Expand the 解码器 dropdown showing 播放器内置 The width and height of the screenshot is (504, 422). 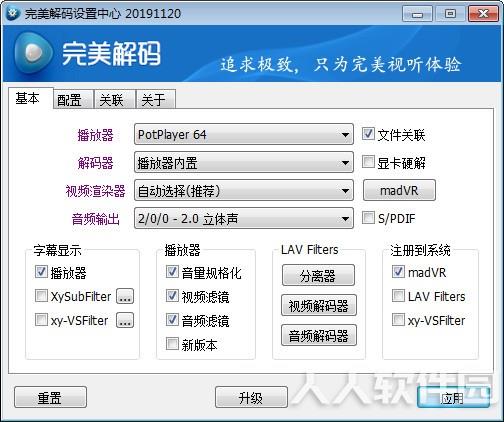point(244,162)
